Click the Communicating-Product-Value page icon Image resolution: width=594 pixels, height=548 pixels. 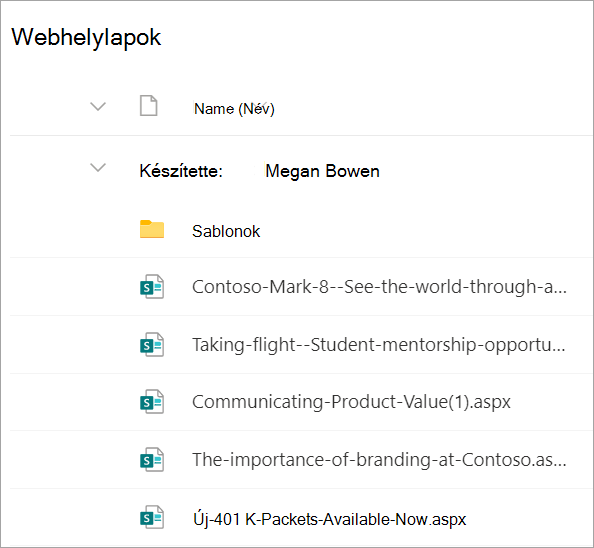[152, 401]
